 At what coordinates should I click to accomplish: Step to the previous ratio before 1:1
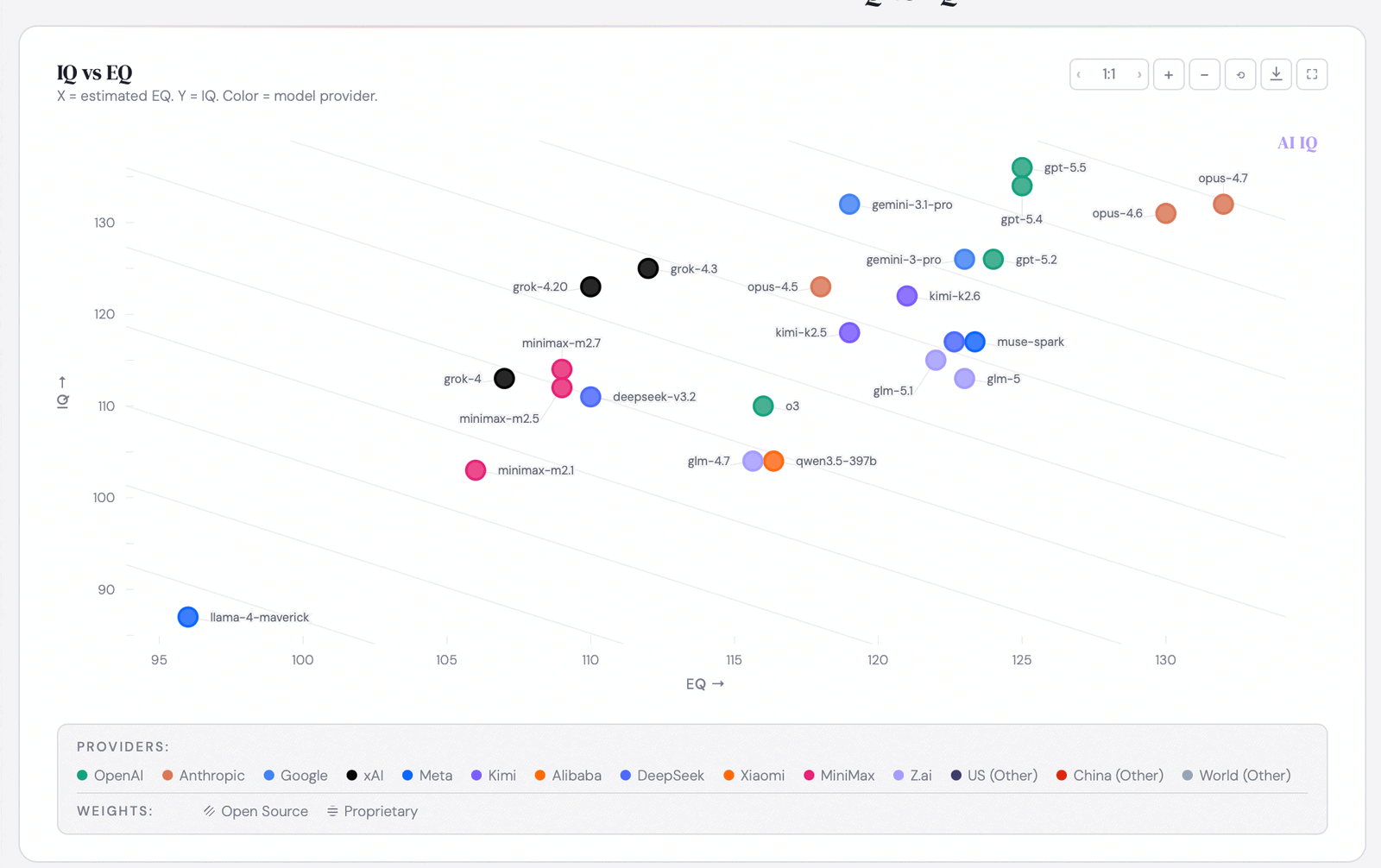coord(1079,74)
